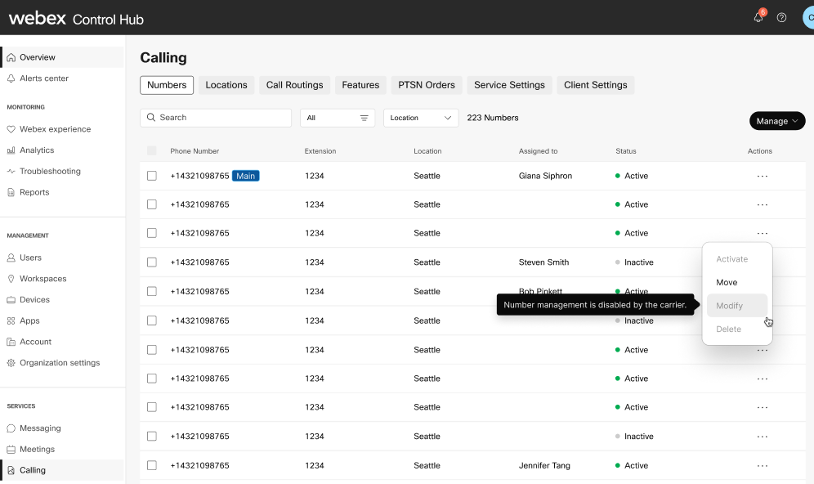Screen dimensions: 814x484
Task: Open Messaging under Services
Action: [x=40, y=428]
